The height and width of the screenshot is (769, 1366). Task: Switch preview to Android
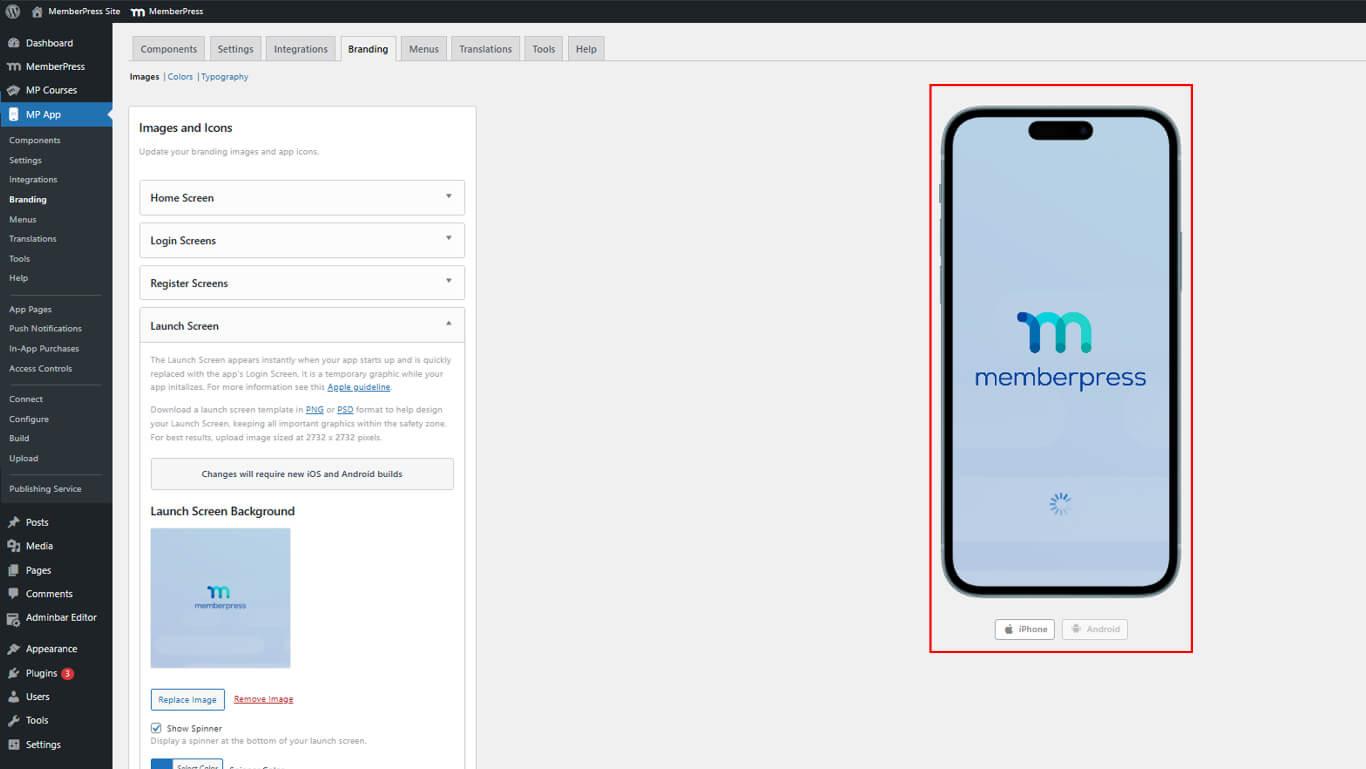(x=1094, y=629)
